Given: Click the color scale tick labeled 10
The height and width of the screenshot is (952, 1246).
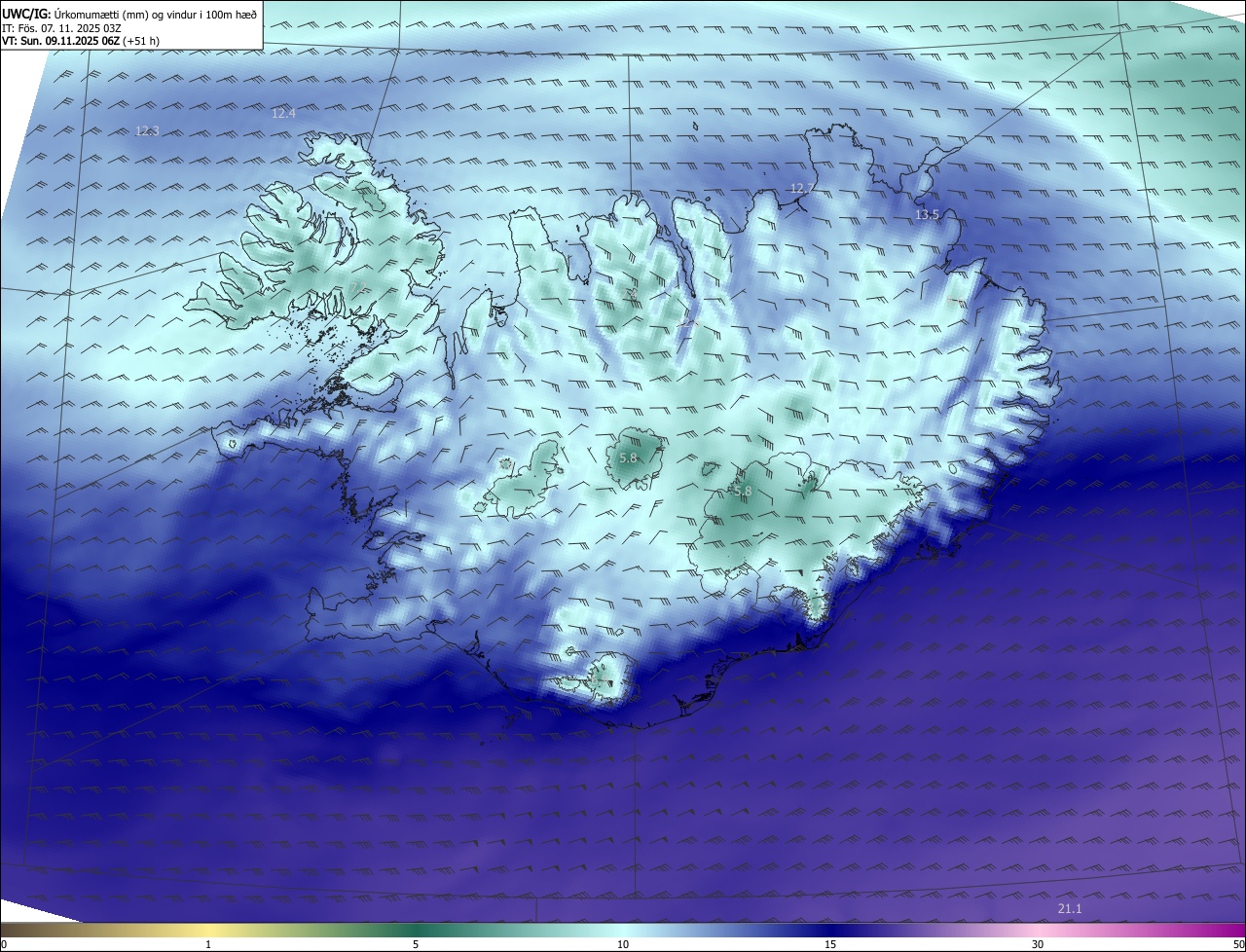Looking at the screenshot, I should click(x=623, y=944).
